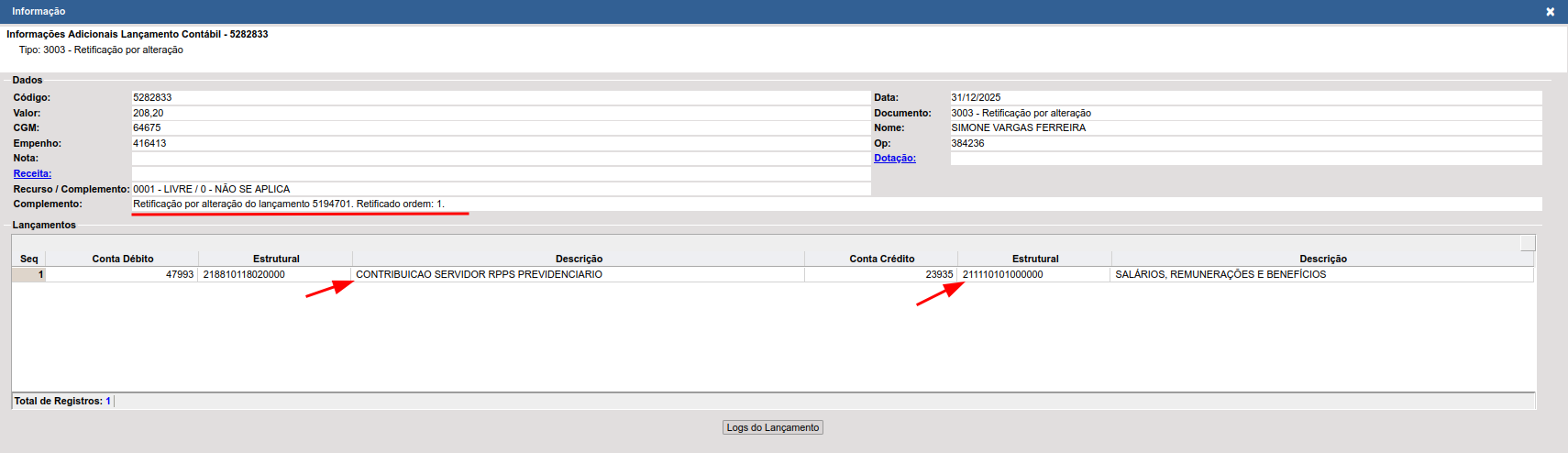The height and width of the screenshot is (453, 1568).
Task: Click the Conta Débito column header
Action: 122,259
